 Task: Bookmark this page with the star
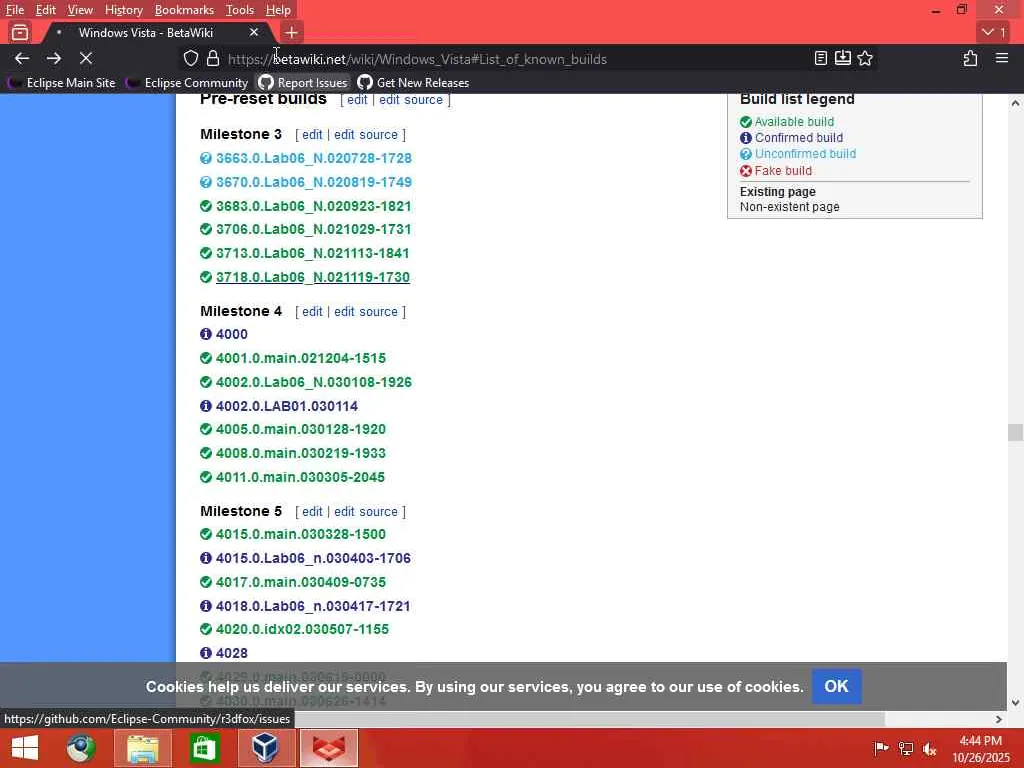pos(865,59)
